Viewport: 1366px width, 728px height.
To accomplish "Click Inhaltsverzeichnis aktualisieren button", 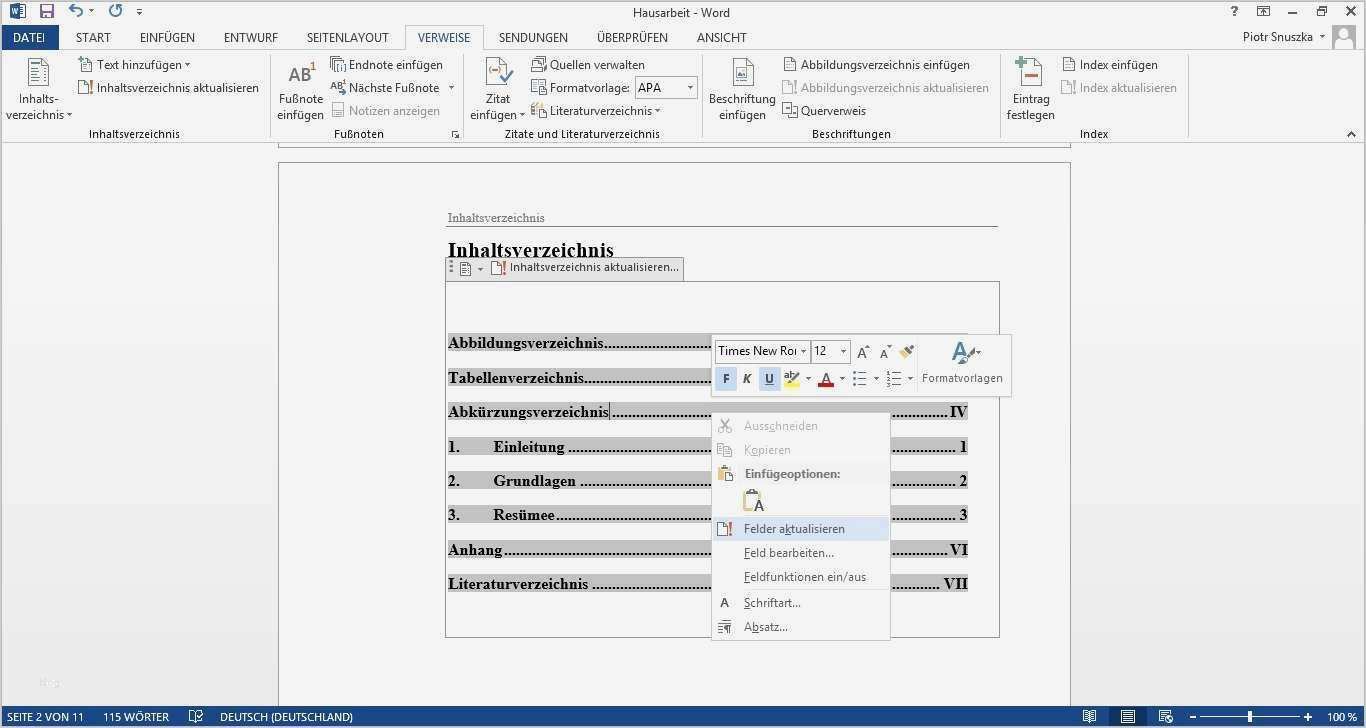I will [x=168, y=87].
